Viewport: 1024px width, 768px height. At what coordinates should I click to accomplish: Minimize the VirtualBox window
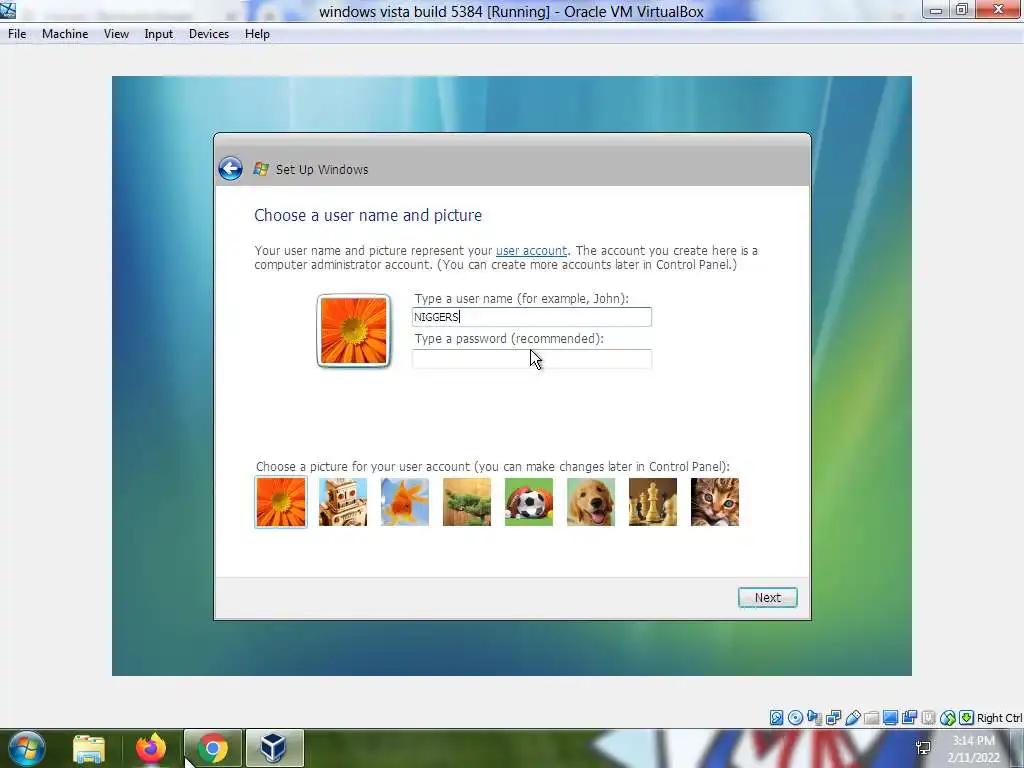(x=935, y=10)
